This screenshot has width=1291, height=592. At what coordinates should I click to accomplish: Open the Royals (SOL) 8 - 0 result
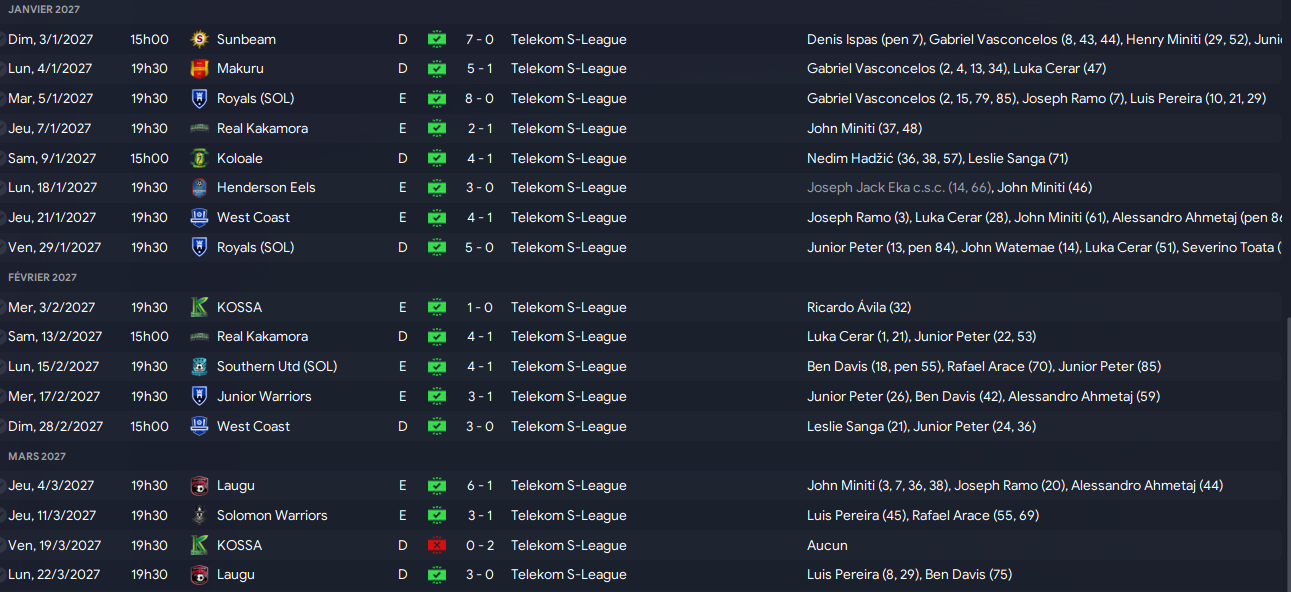[x=480, y=99]
